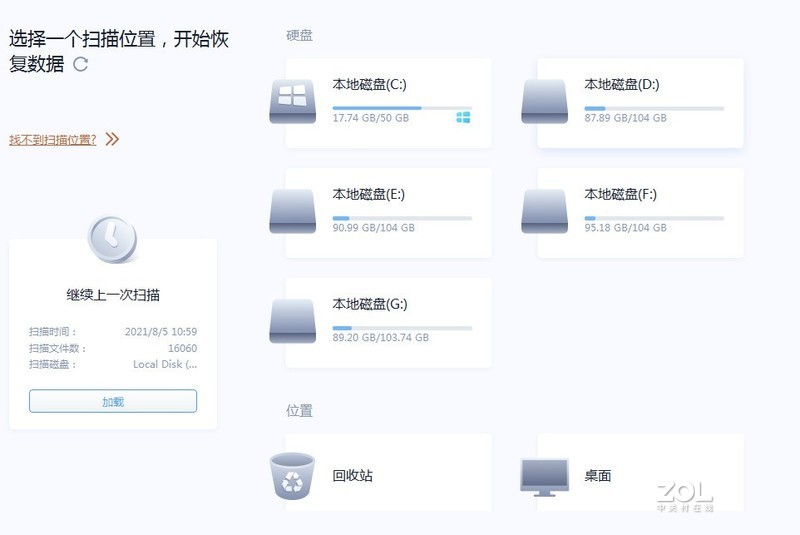This screenshot has height=535, width=800.
Task: Click the 继续上一次扫描 title
Action: (113, 295)
